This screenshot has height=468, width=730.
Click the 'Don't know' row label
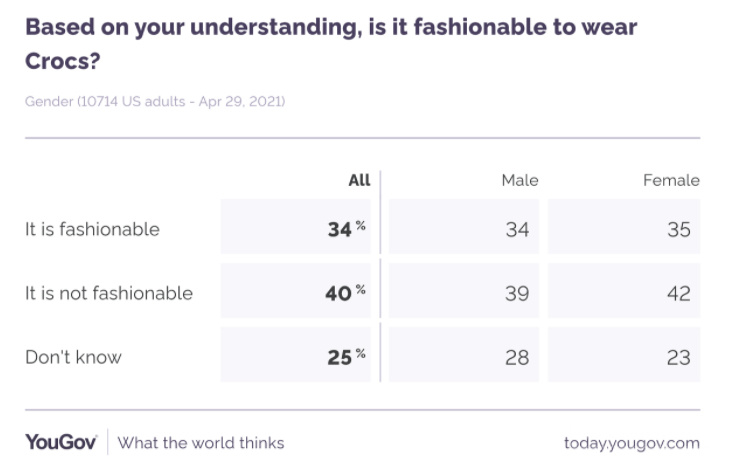tap(73, 357)
